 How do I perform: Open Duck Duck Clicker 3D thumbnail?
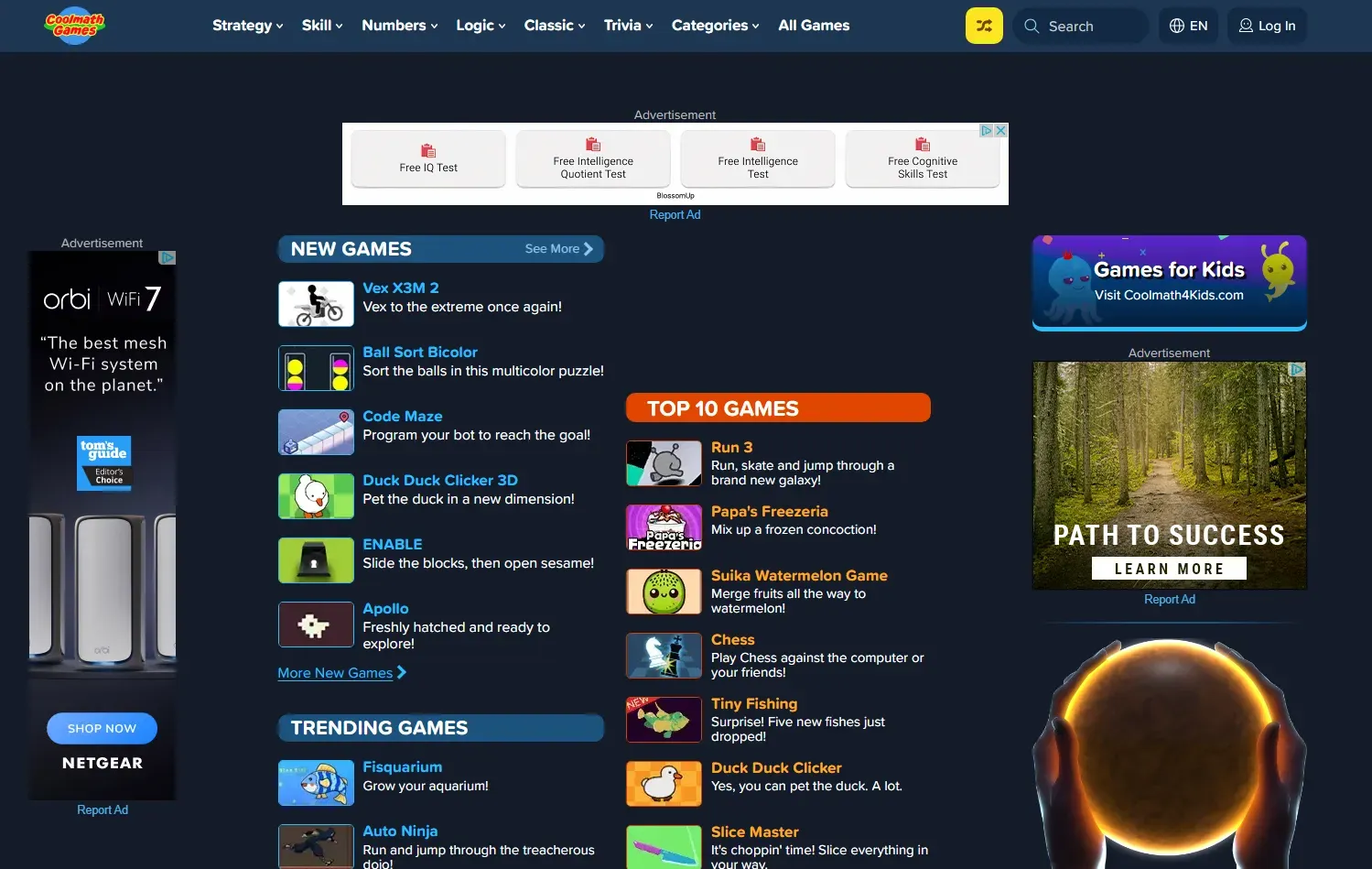pos(316,496)
